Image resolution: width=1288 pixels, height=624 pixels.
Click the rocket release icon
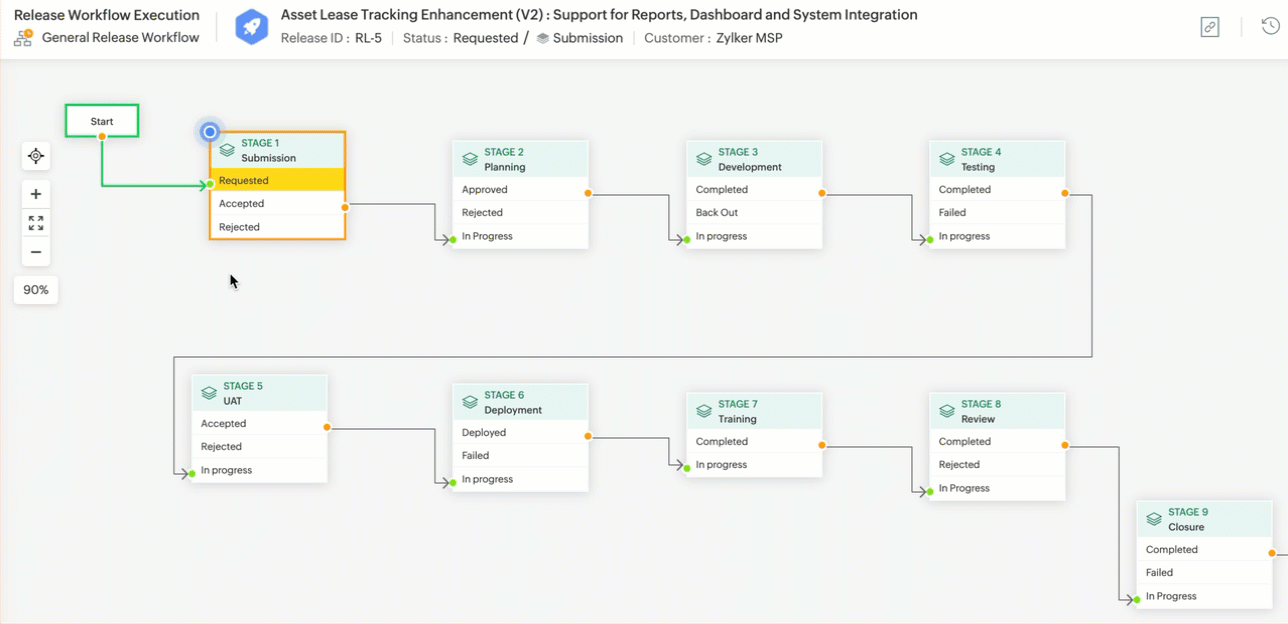[251, 27]
